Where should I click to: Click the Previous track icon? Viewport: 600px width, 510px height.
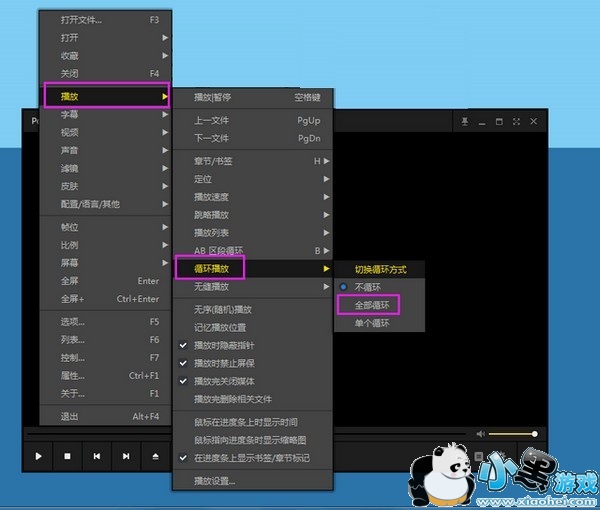(x=96, y=456)
